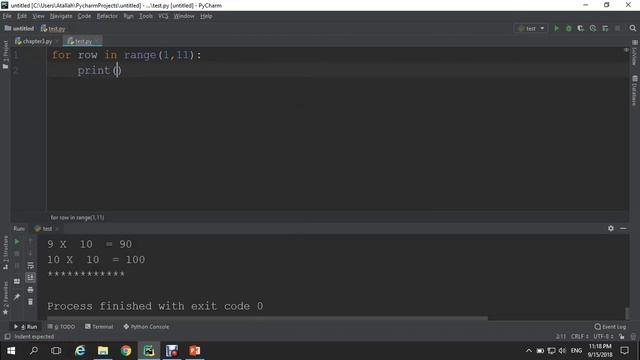Open the 6: TODO tool window
640x360 pixels.
click(x=62, y=327)
